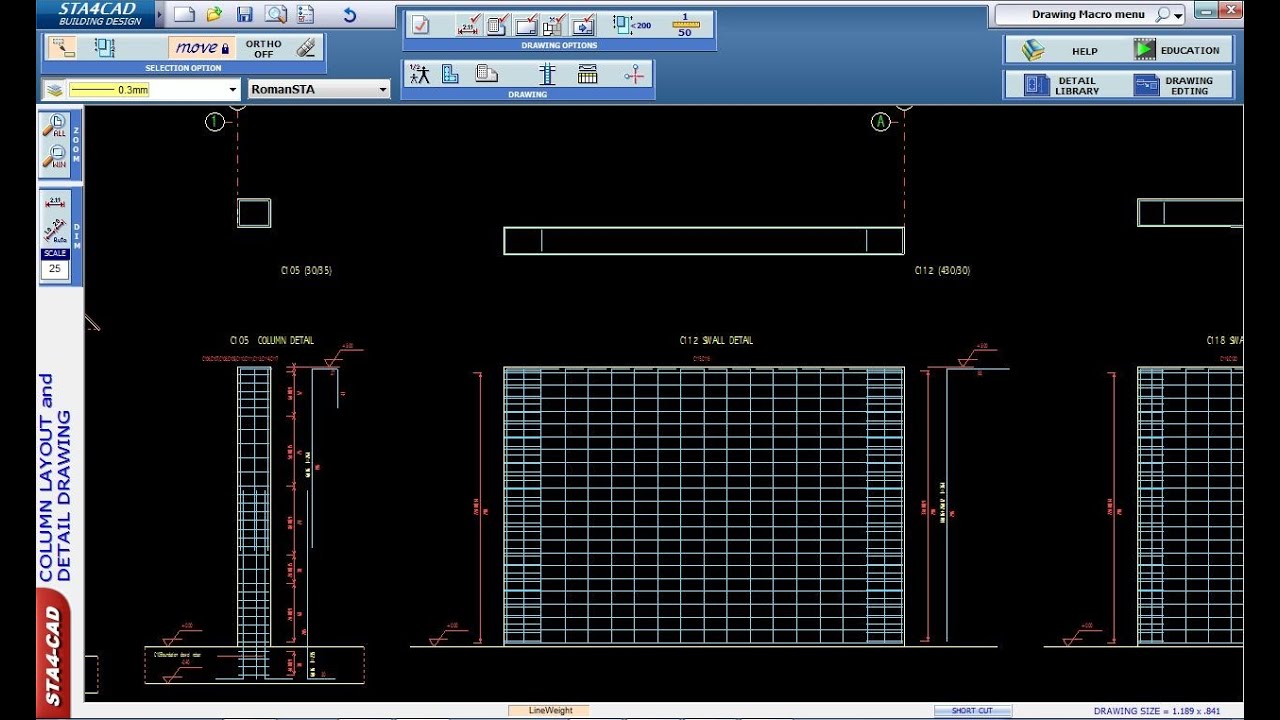The height and width of the screenshot is (720, 1280).
Task: Open a file with the folder icon
Action: (x=214, y=14)
